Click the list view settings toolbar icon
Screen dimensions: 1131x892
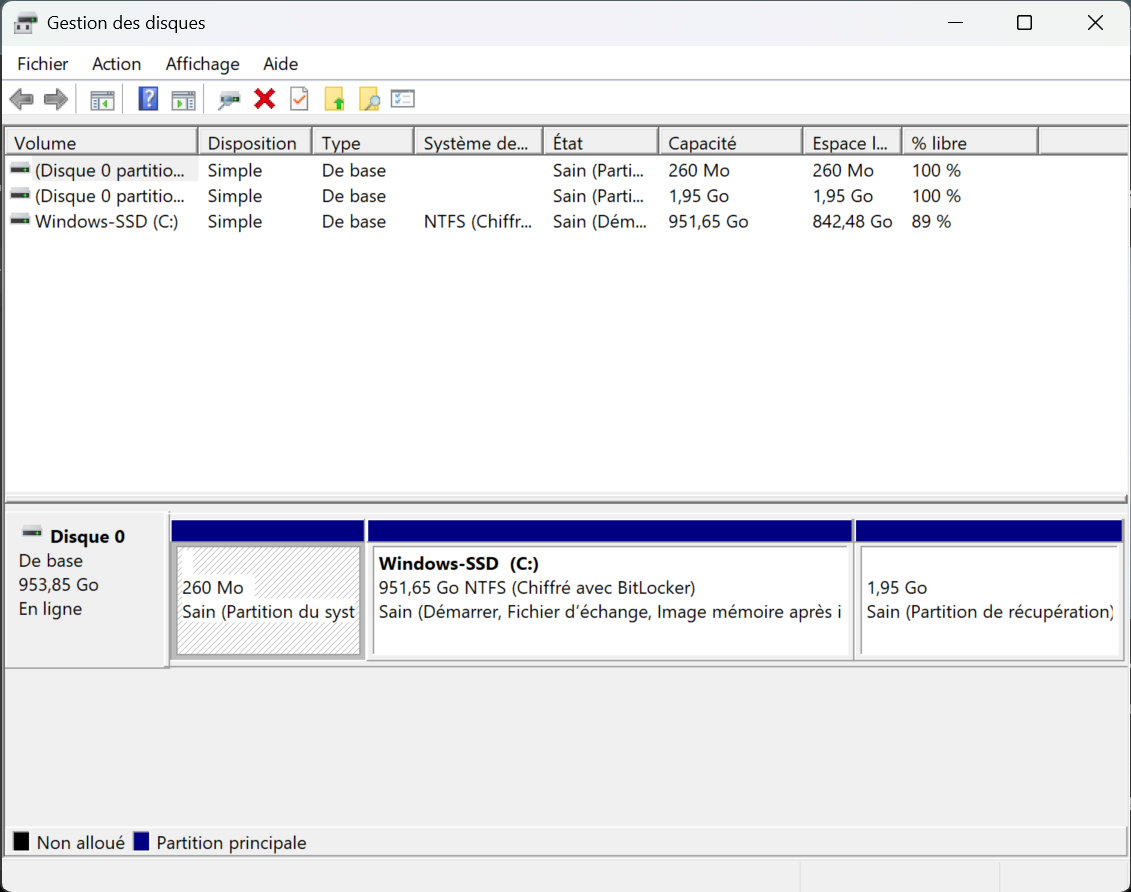click(x=402, y=99)
